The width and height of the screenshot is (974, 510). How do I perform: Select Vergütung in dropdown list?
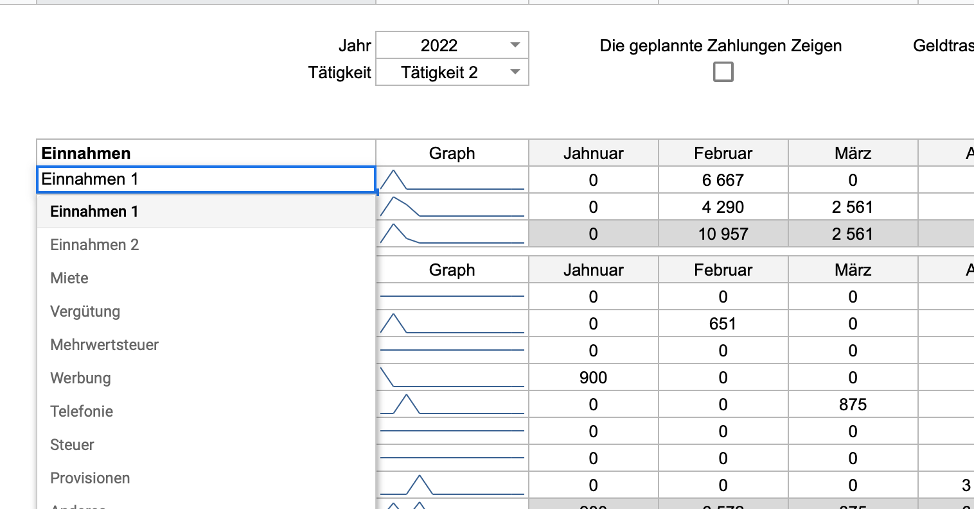click(85, 311)
